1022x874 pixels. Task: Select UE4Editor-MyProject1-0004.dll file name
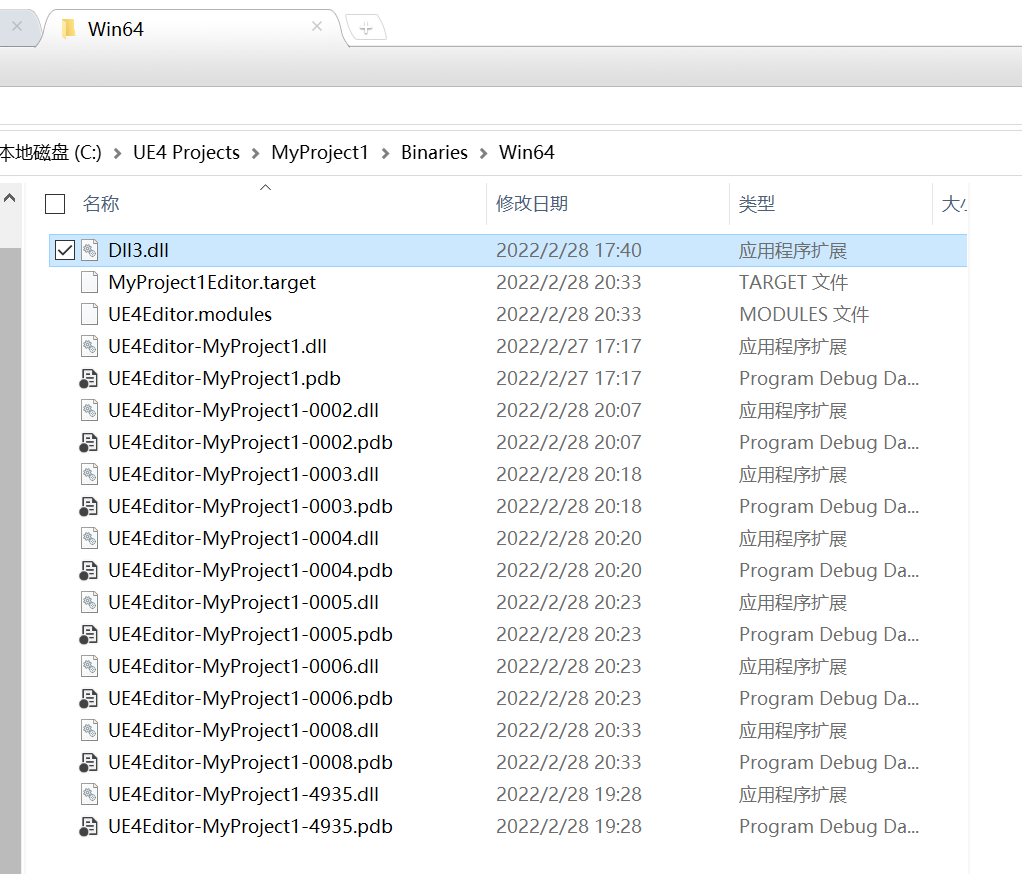click(x=243, y=538)
